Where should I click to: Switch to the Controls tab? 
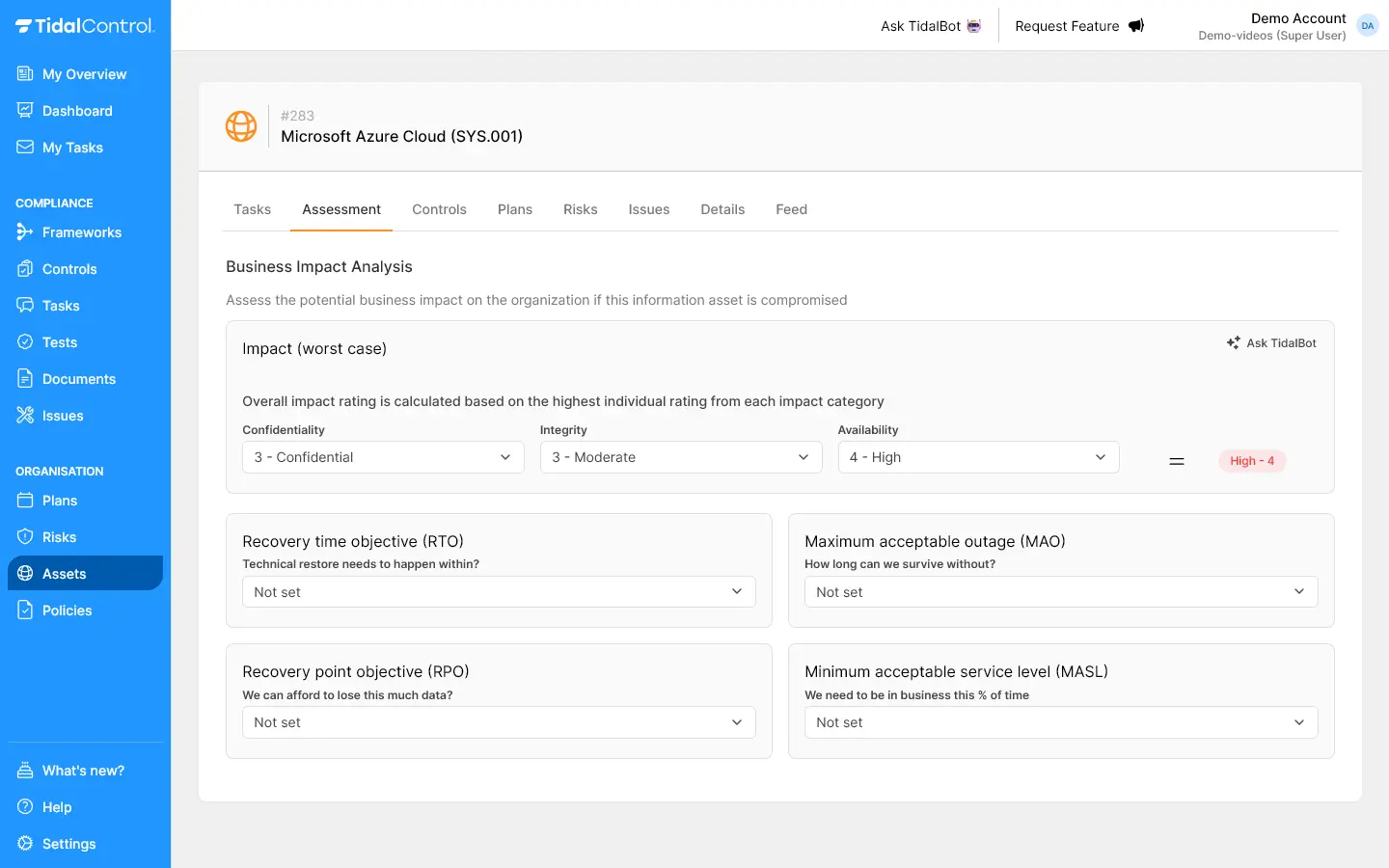pos(439,209)
